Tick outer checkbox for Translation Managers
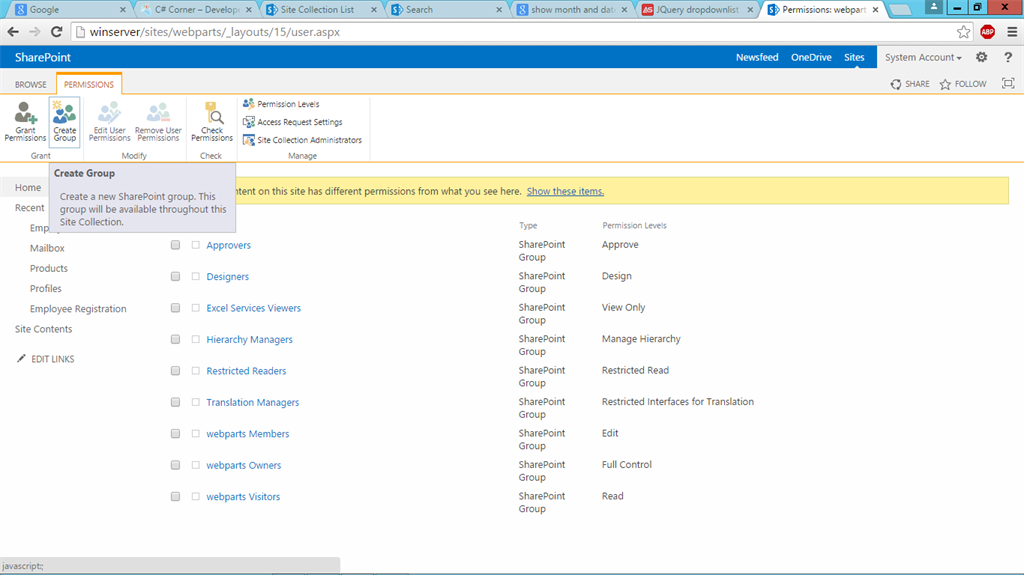The height and width of the screenshot is (575, 1024). tap(175, 402)
